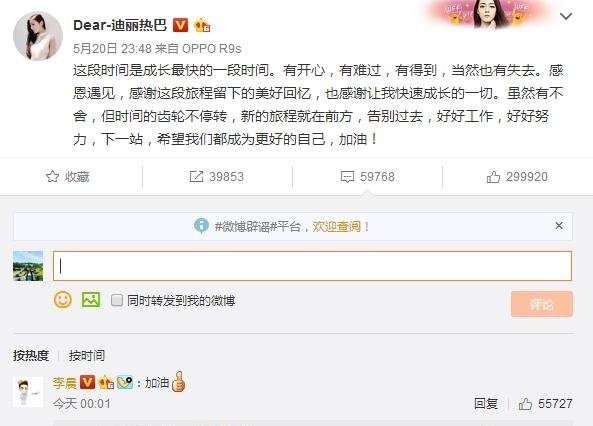Expand the post options chevron at top right
Image resolution: width=593 pixels, height=426 pixels.
pyautogui.click(x=566, y=16)
